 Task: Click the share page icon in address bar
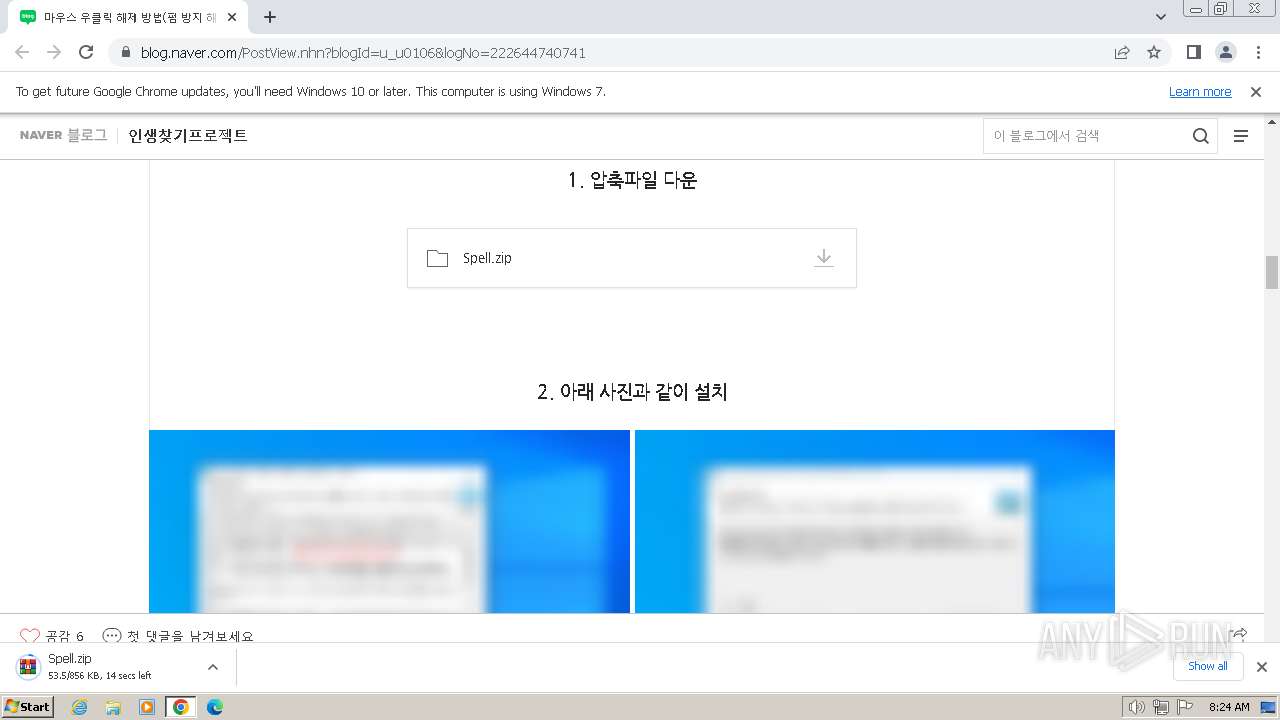(x=1122, y=52)
